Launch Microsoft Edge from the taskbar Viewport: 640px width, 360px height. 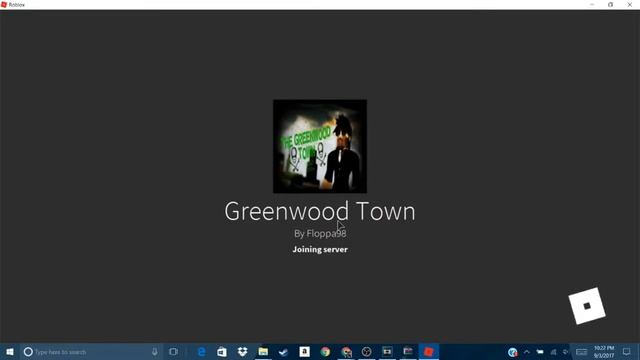(x=201, y=351)
